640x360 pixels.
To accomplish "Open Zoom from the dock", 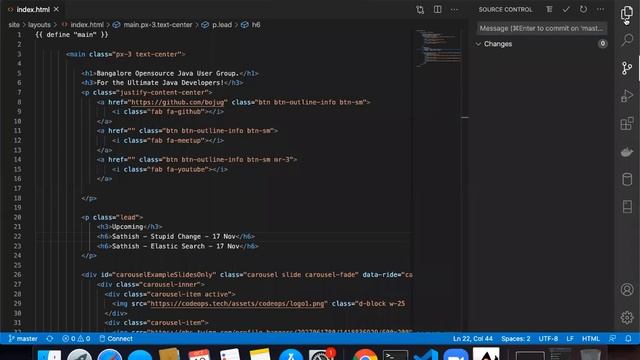I will (456, 355).
